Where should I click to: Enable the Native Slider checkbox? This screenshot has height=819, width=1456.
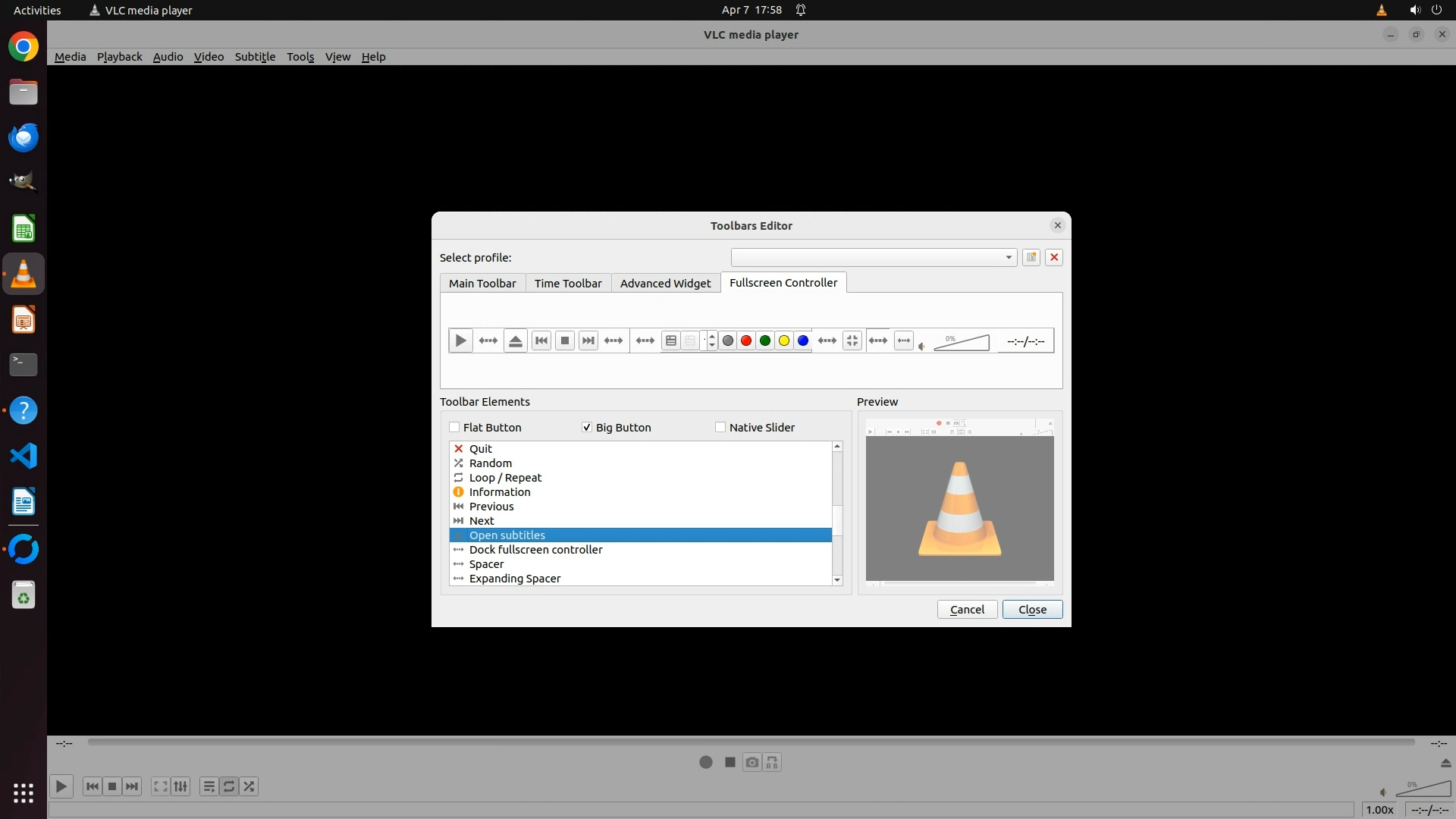[x=720, y=427]
